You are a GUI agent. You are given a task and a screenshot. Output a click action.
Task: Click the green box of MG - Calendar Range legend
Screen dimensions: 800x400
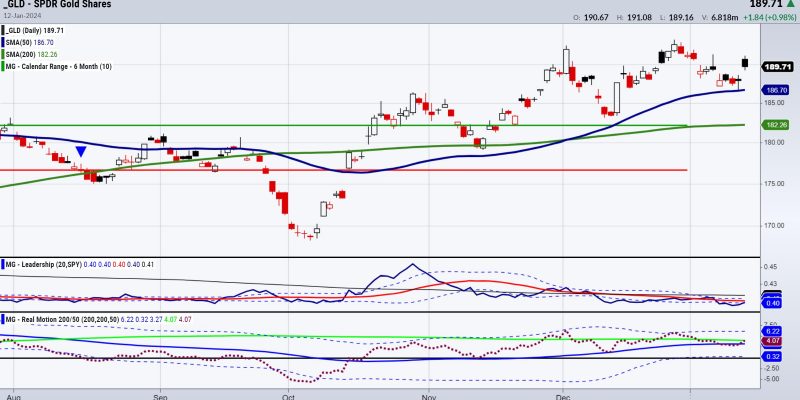point(3,66)
